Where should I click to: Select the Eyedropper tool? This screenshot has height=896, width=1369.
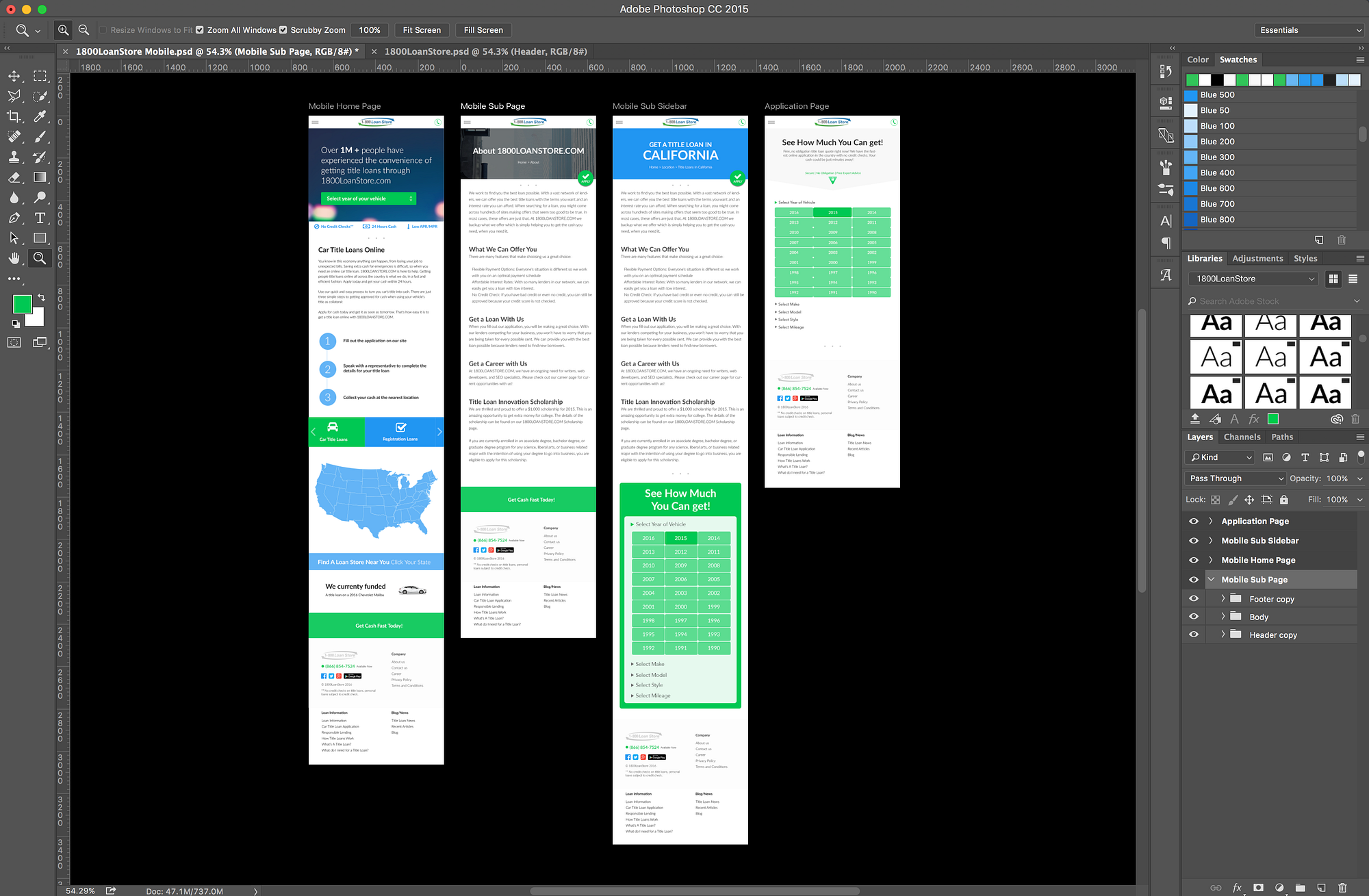(40, 116)
